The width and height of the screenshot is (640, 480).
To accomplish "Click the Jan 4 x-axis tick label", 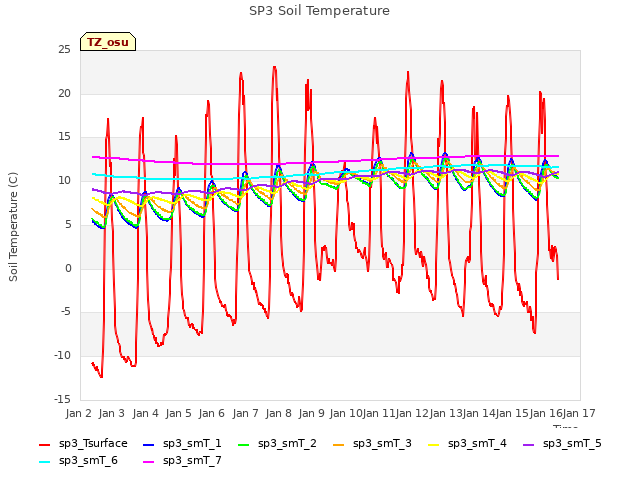I will click(145, 413).
